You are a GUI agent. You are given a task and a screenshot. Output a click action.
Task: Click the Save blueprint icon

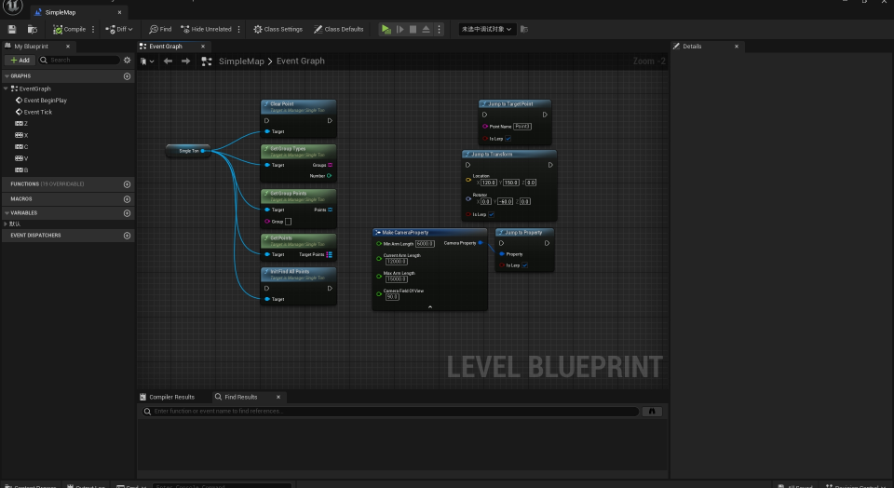pyautogui.click(x=12, y=30)
